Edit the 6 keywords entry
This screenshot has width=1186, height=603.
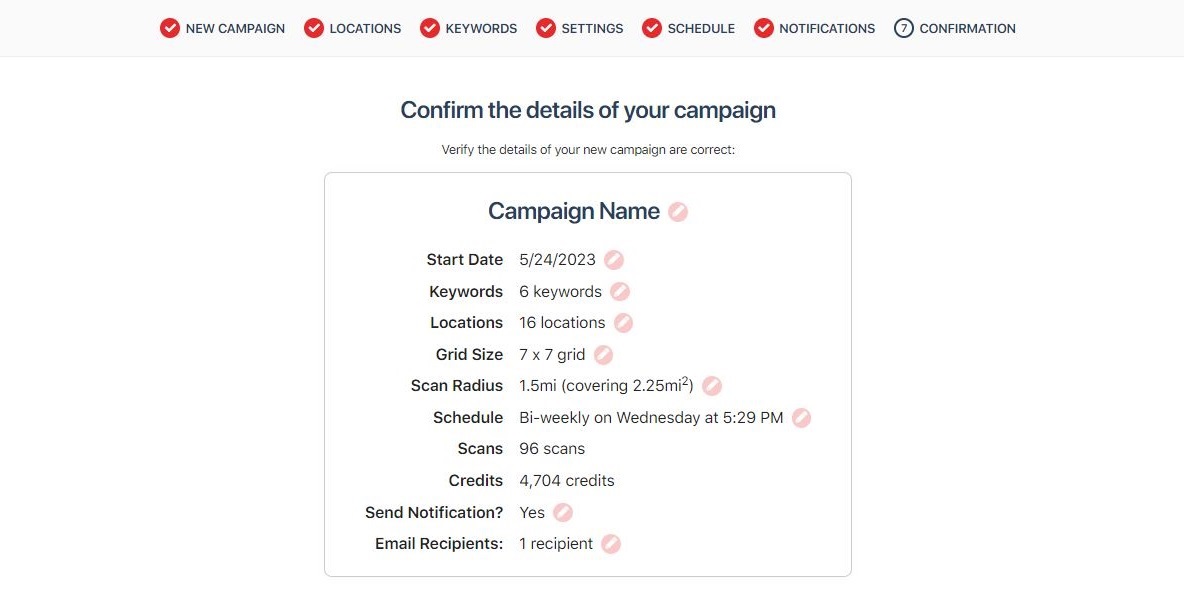[620, 292]
